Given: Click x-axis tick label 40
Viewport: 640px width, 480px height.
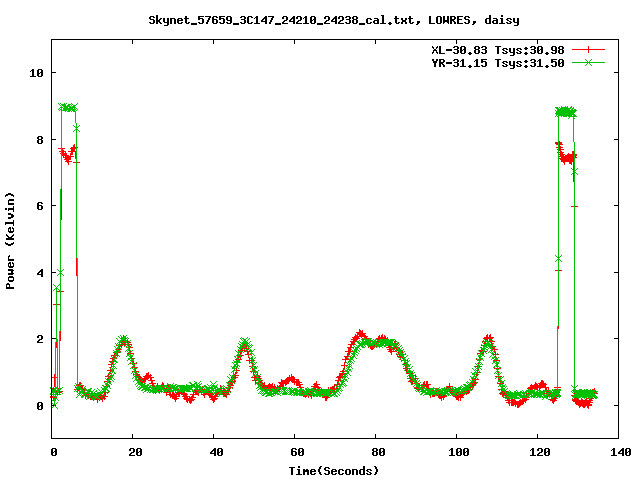Looking at the screenshot, I should click(216, 452).
